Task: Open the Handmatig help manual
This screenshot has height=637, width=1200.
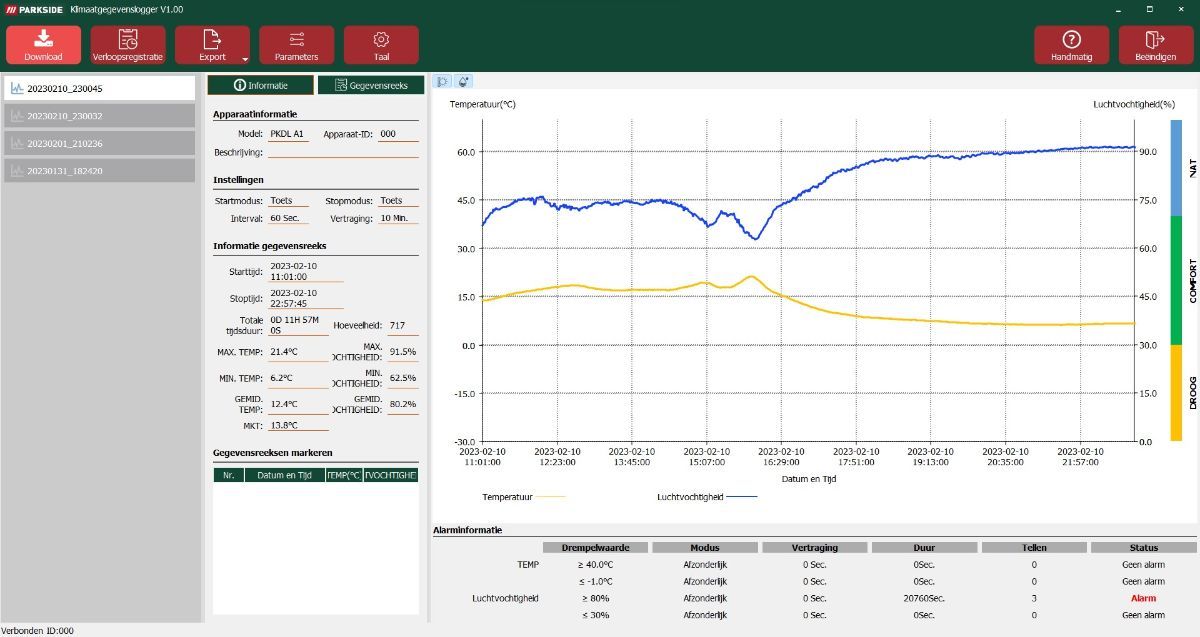Action: [x=1071, y=45]
